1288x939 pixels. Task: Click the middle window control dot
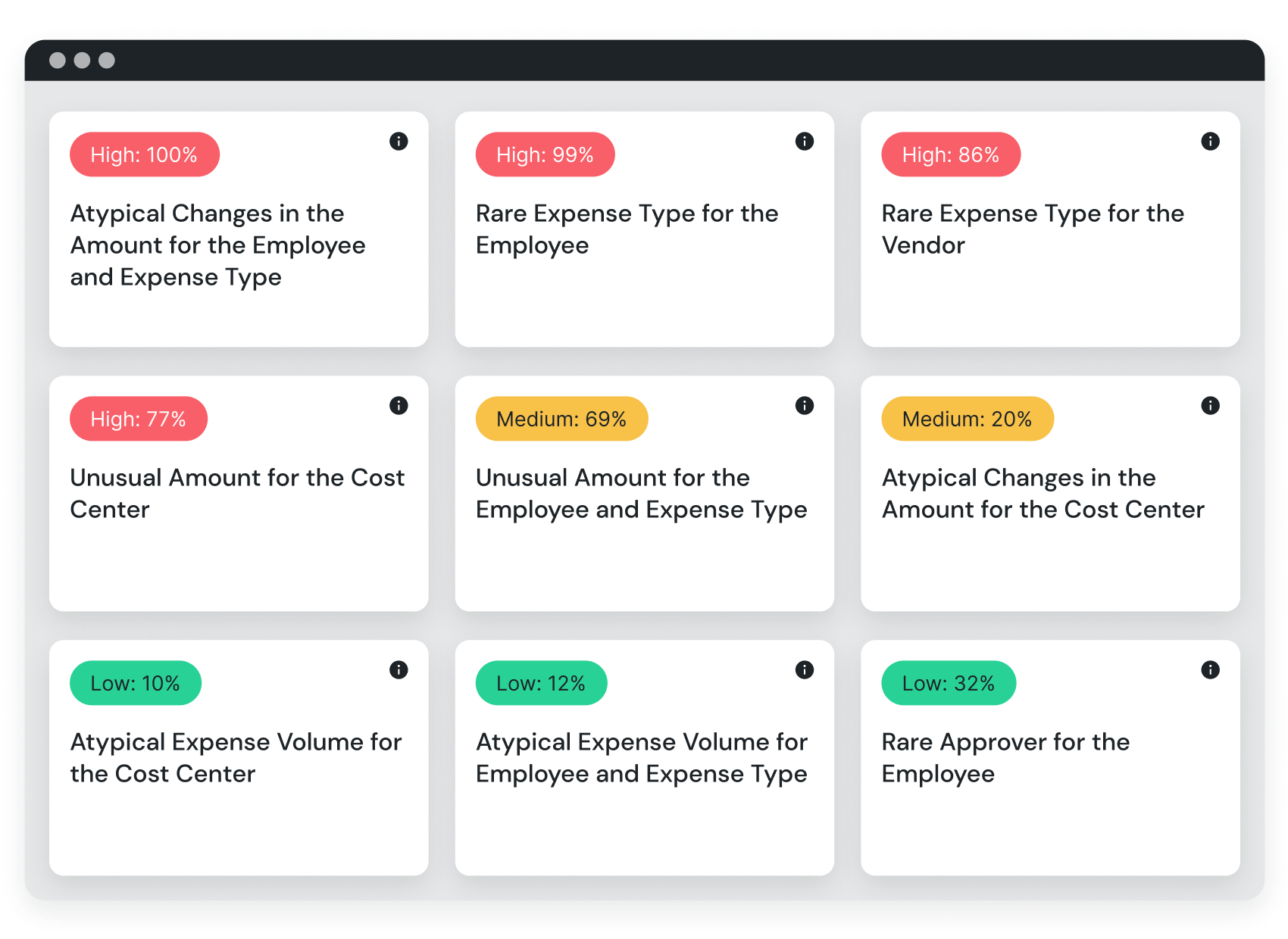click(x=82, y=60)
